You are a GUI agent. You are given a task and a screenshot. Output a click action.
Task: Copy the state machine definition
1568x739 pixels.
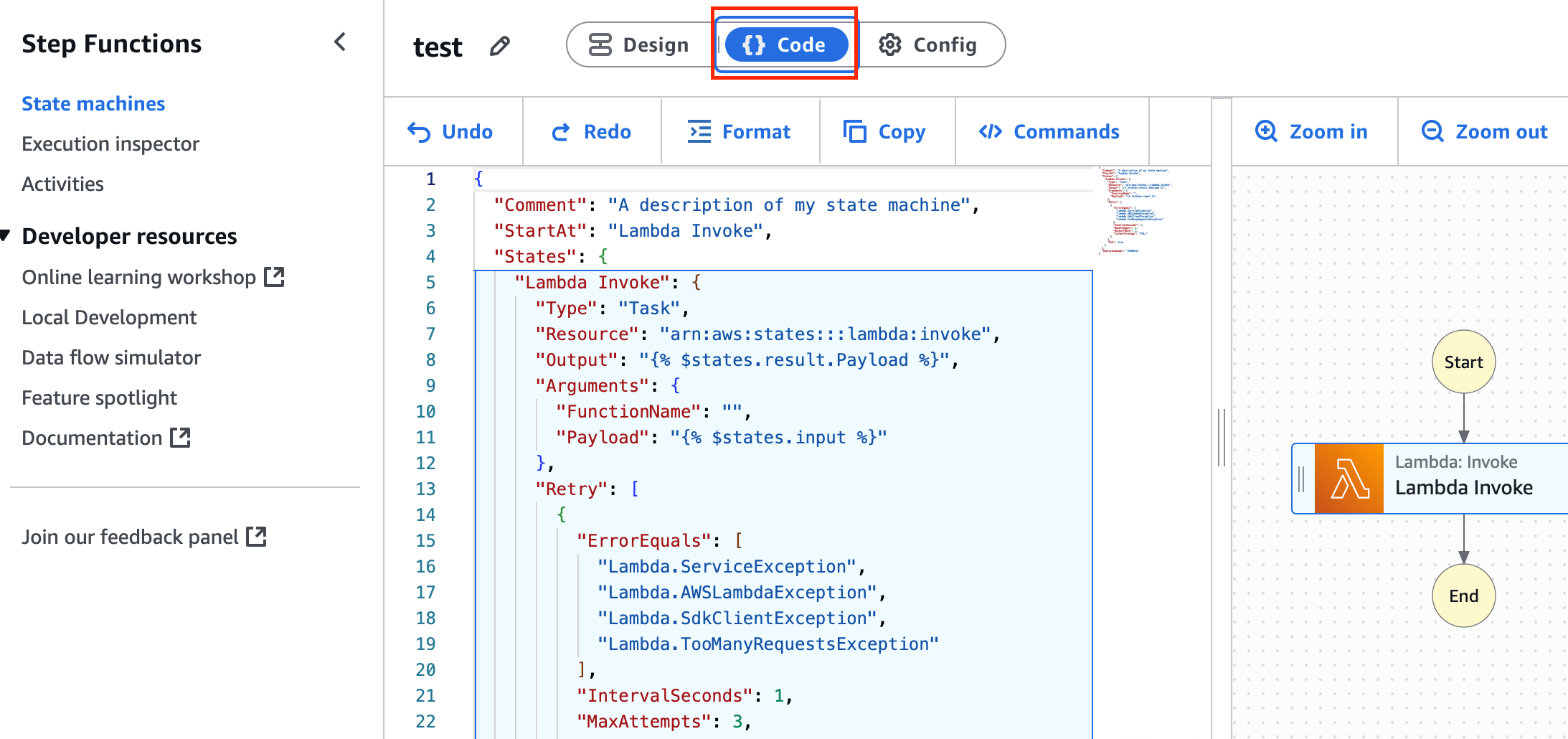[884, 132]
